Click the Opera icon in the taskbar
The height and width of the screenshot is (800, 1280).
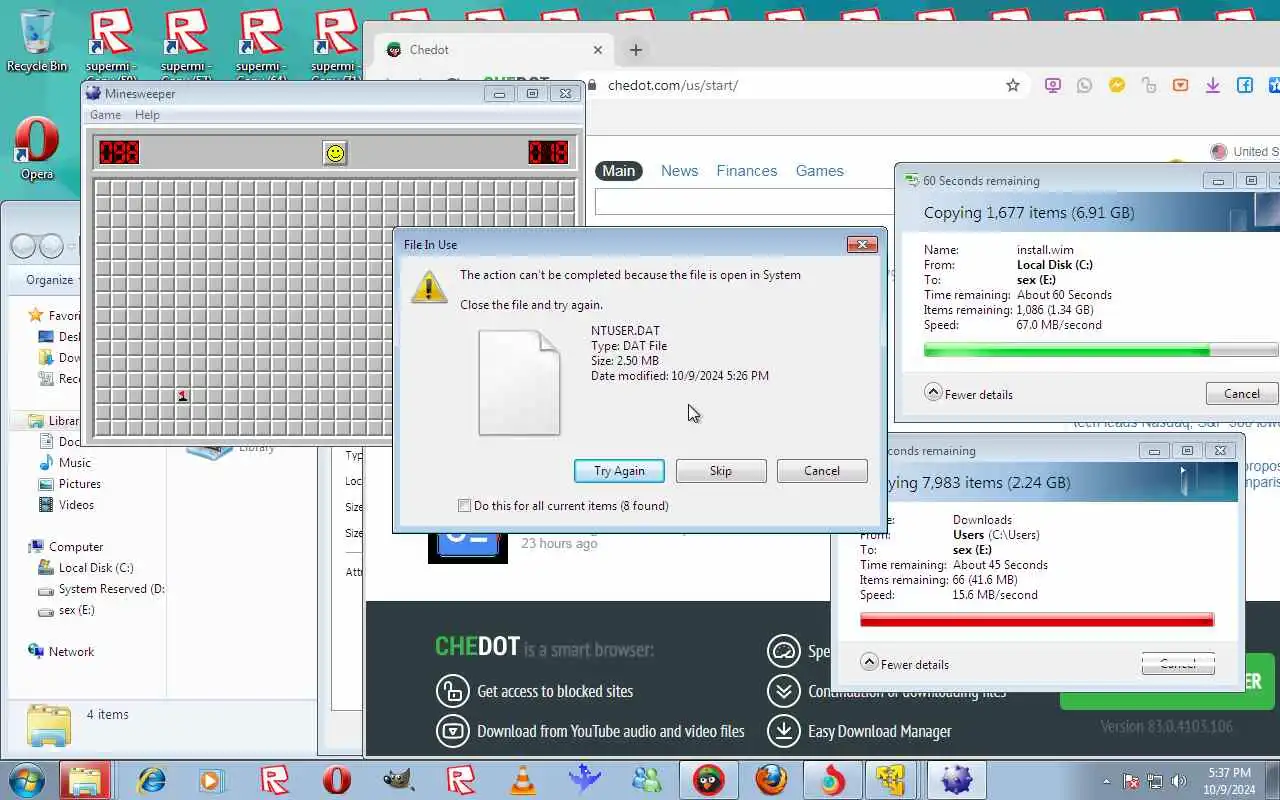pyautogui.click(x=337, y=780)
